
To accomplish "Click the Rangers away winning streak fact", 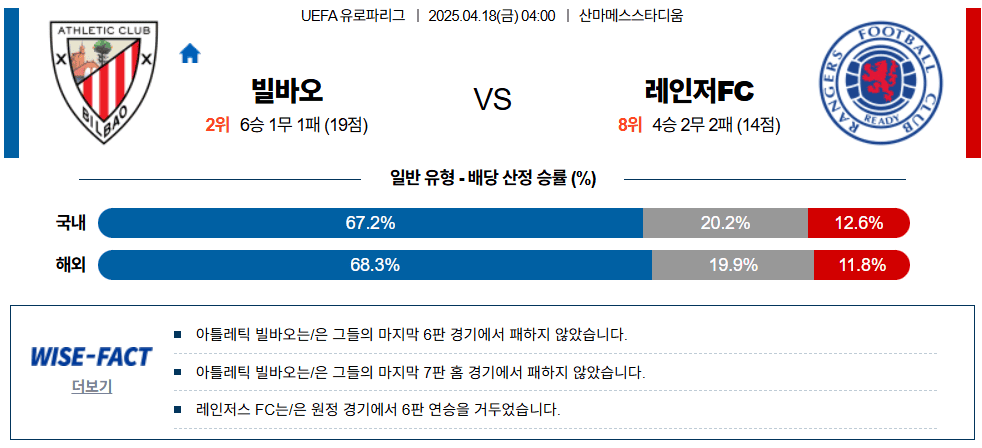I will coord(378,409).
